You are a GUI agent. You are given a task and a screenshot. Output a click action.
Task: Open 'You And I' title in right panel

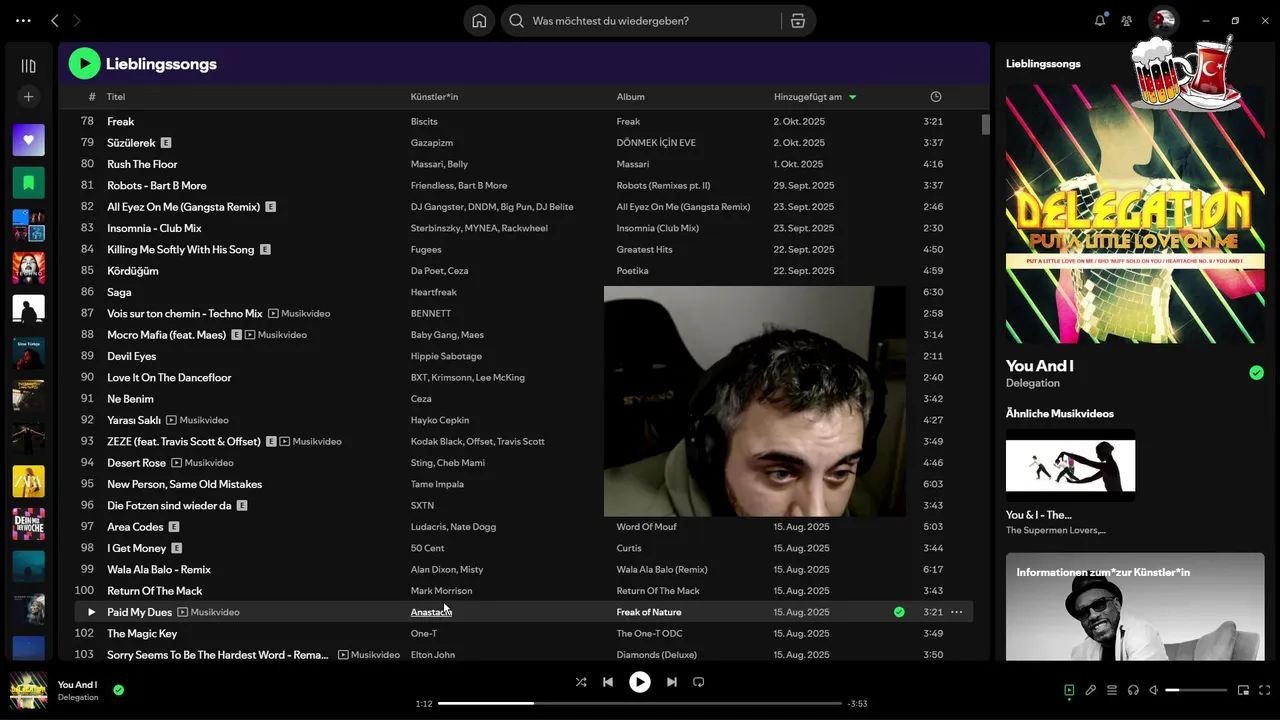click(x=1039, y=366)
